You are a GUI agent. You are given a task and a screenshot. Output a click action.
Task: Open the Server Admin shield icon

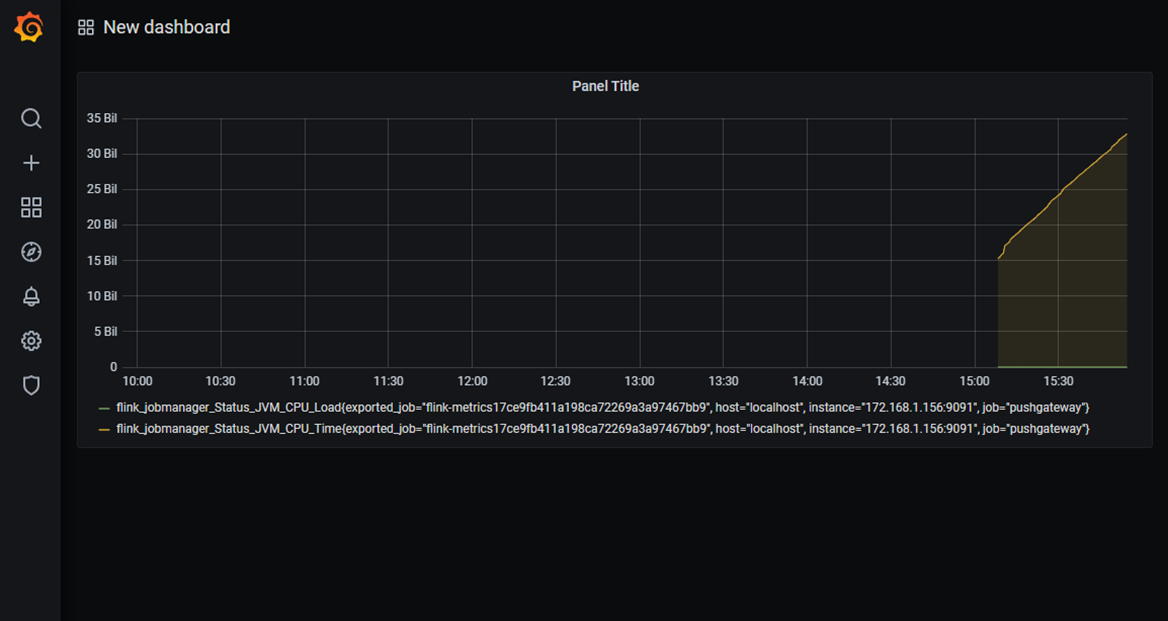coord(31,386)
